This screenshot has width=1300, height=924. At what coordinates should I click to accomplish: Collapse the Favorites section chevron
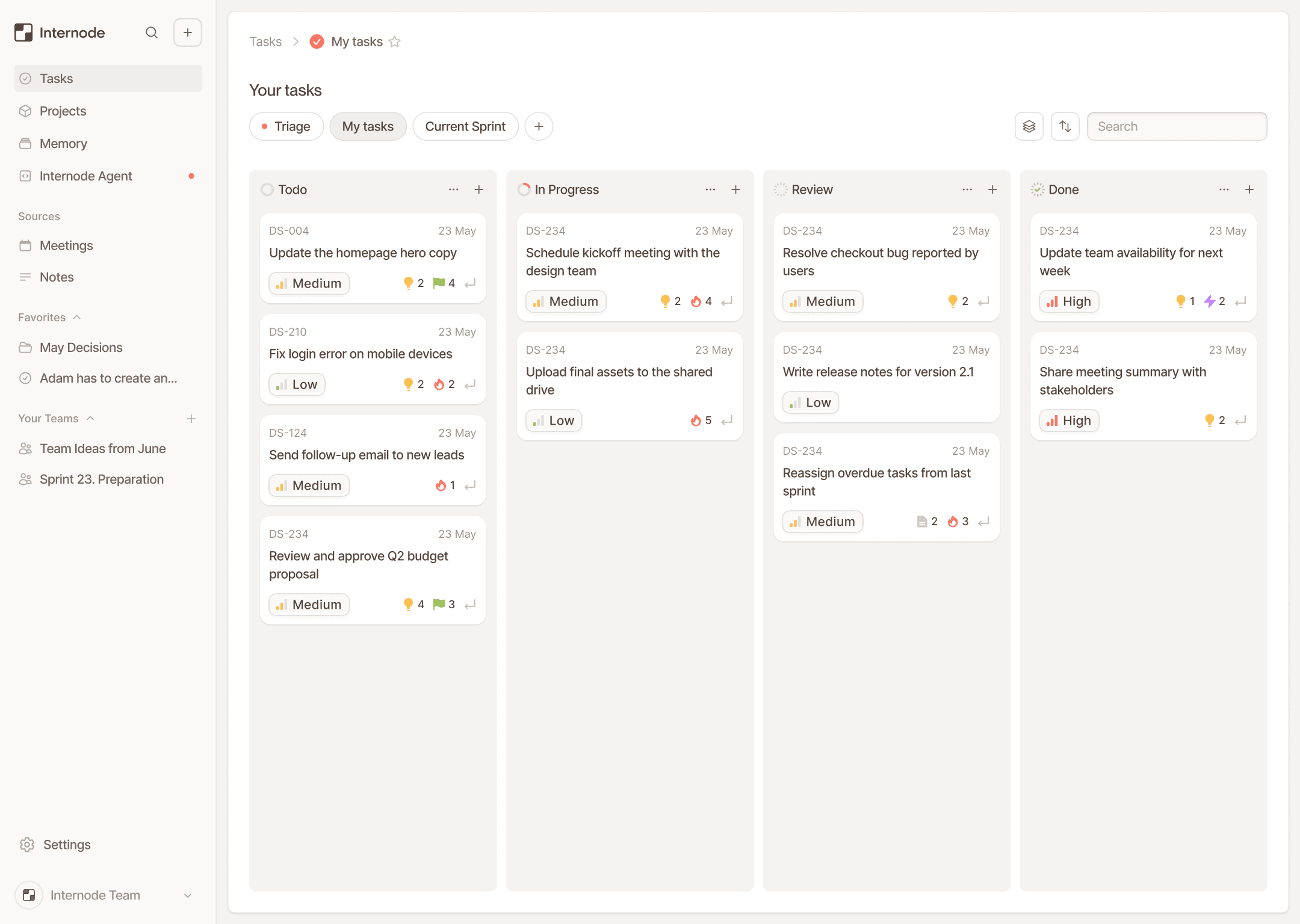[77, 318]
